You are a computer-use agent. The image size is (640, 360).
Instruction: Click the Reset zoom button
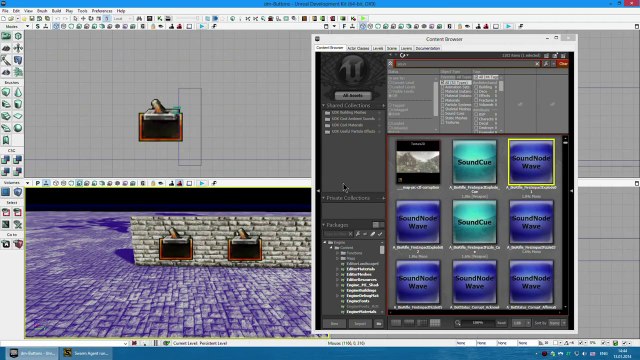pos(501,323)
